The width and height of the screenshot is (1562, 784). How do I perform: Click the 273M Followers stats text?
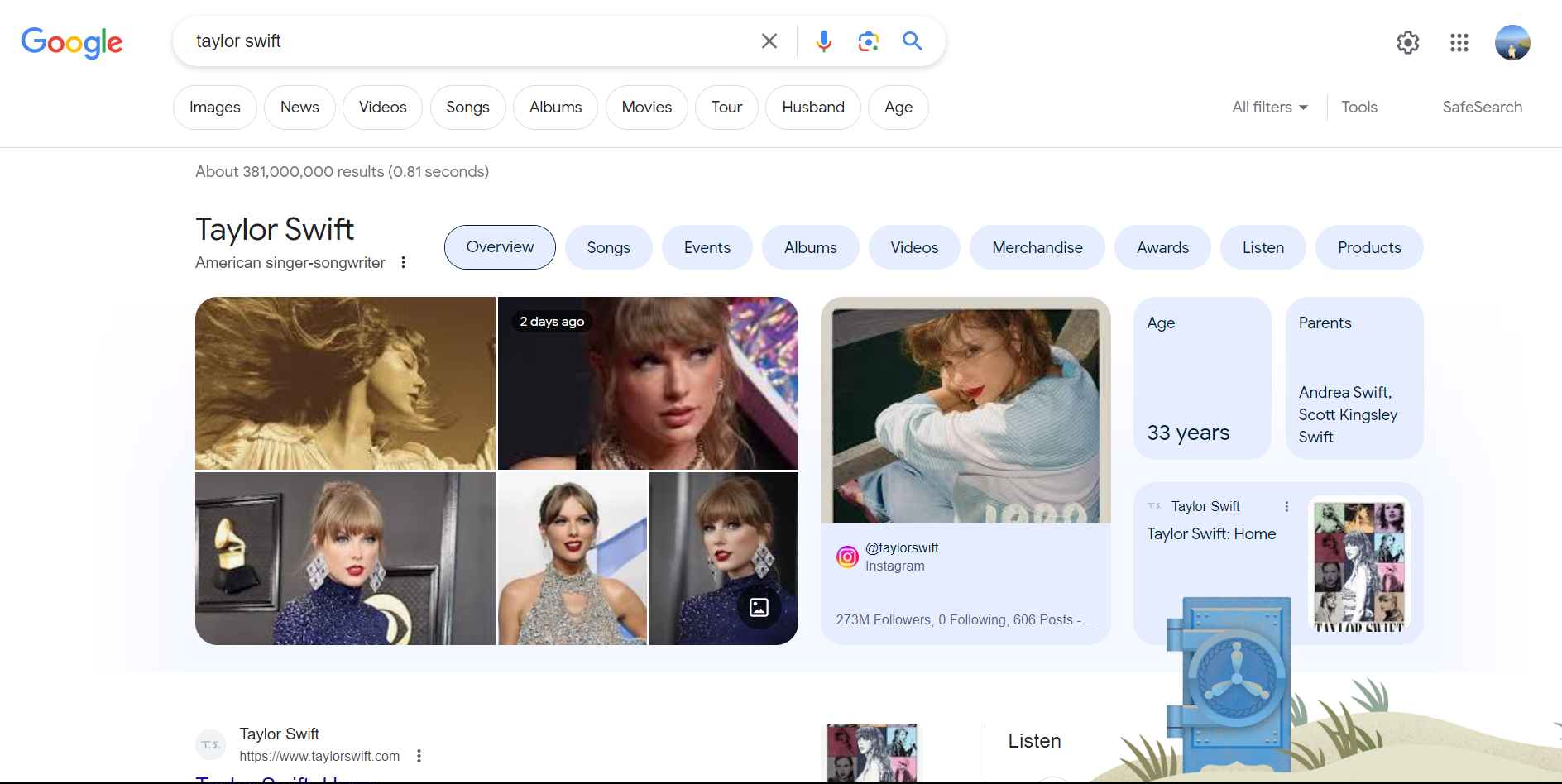pyautogui.click(x=964, y=619)
